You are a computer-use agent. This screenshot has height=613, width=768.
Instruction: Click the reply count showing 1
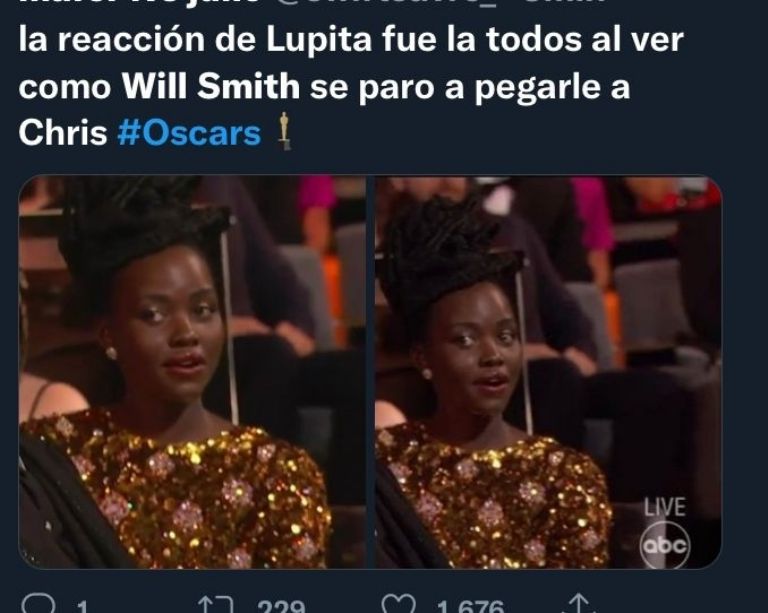[82, 606]
